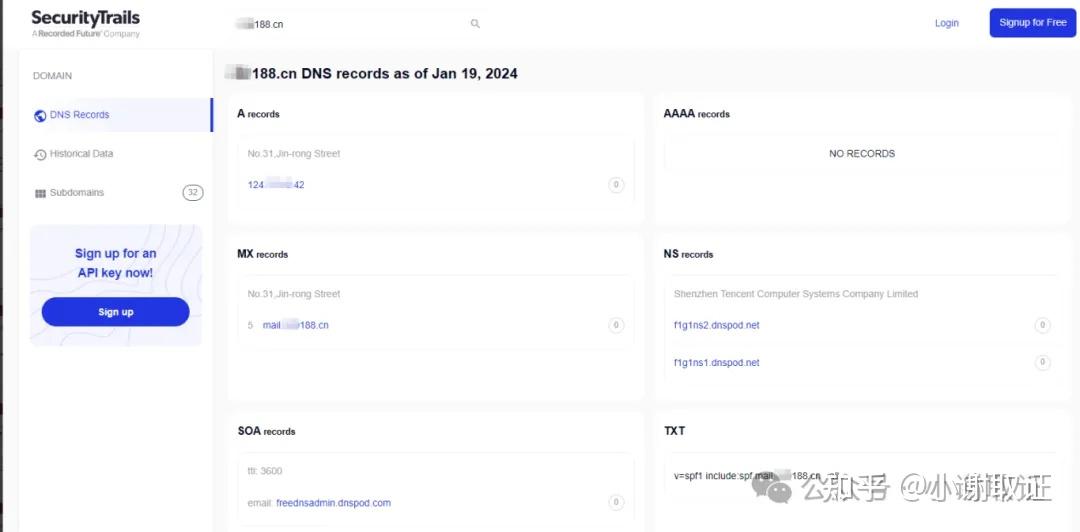This screenshot has width=1080, height=532.
Task: Open Subdomains section
Action: click(x=76, y=193)
